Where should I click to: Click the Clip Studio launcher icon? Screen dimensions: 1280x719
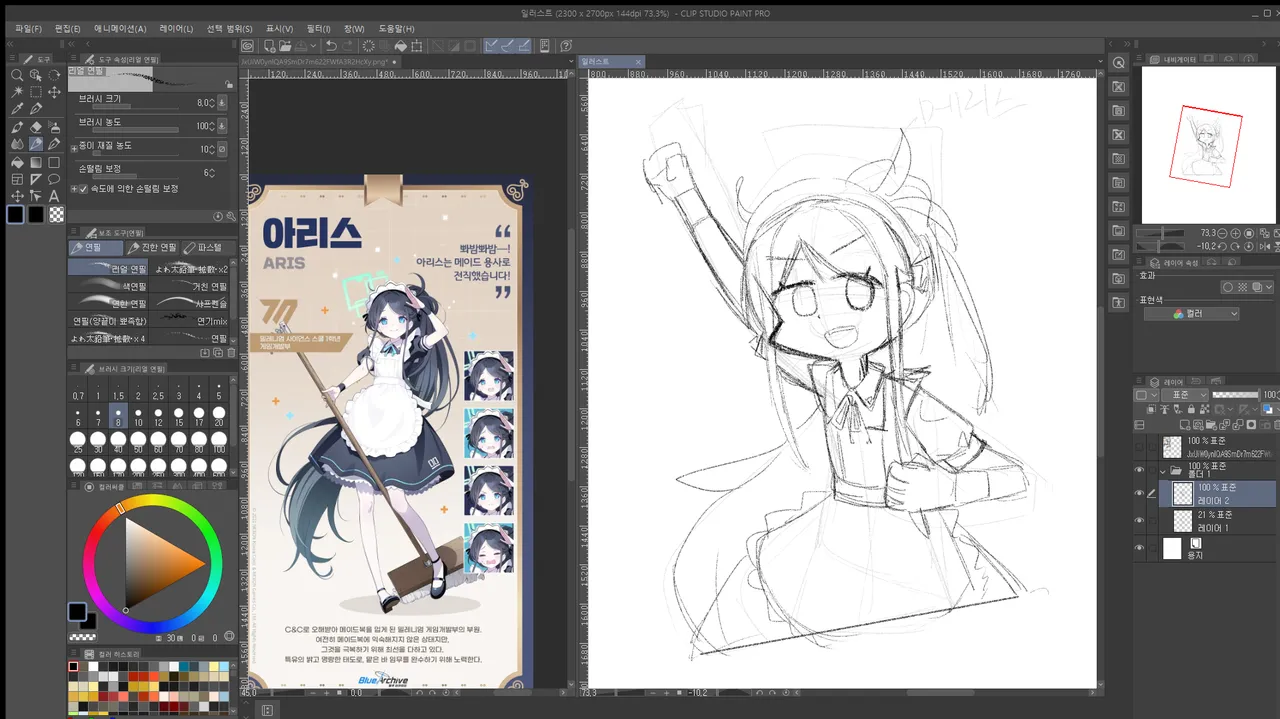pyautogui.click(x=247, y=46)
